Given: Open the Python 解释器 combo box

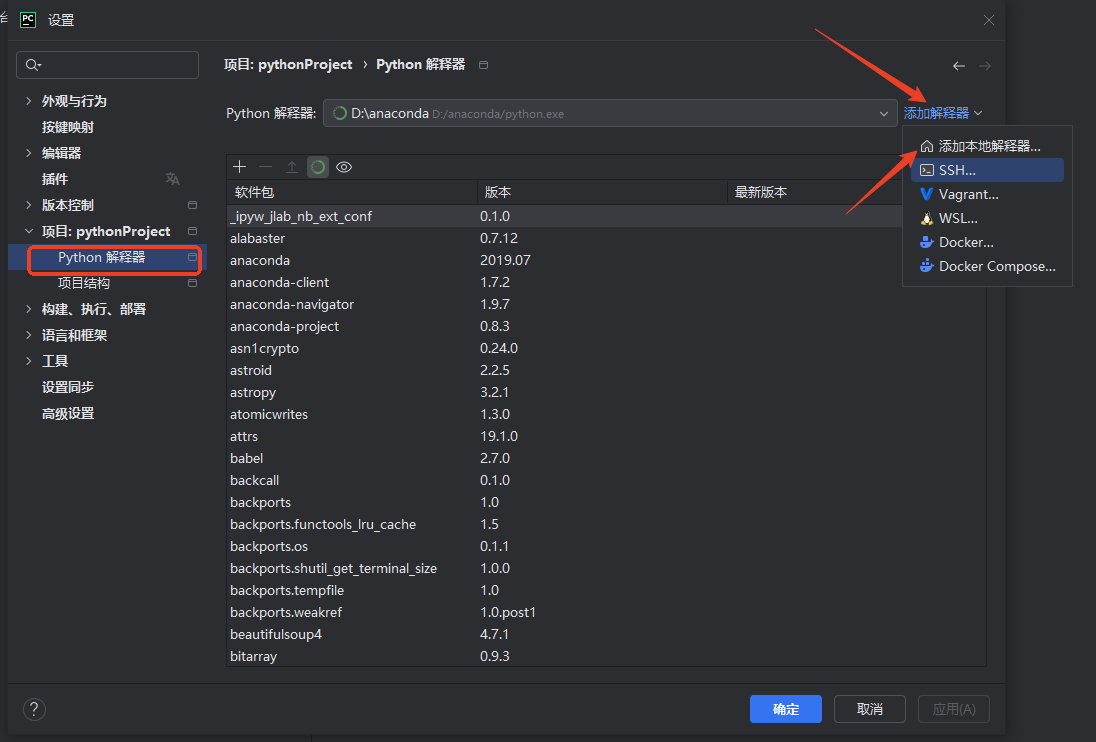Looking at the screenshot, I should 610,113.
